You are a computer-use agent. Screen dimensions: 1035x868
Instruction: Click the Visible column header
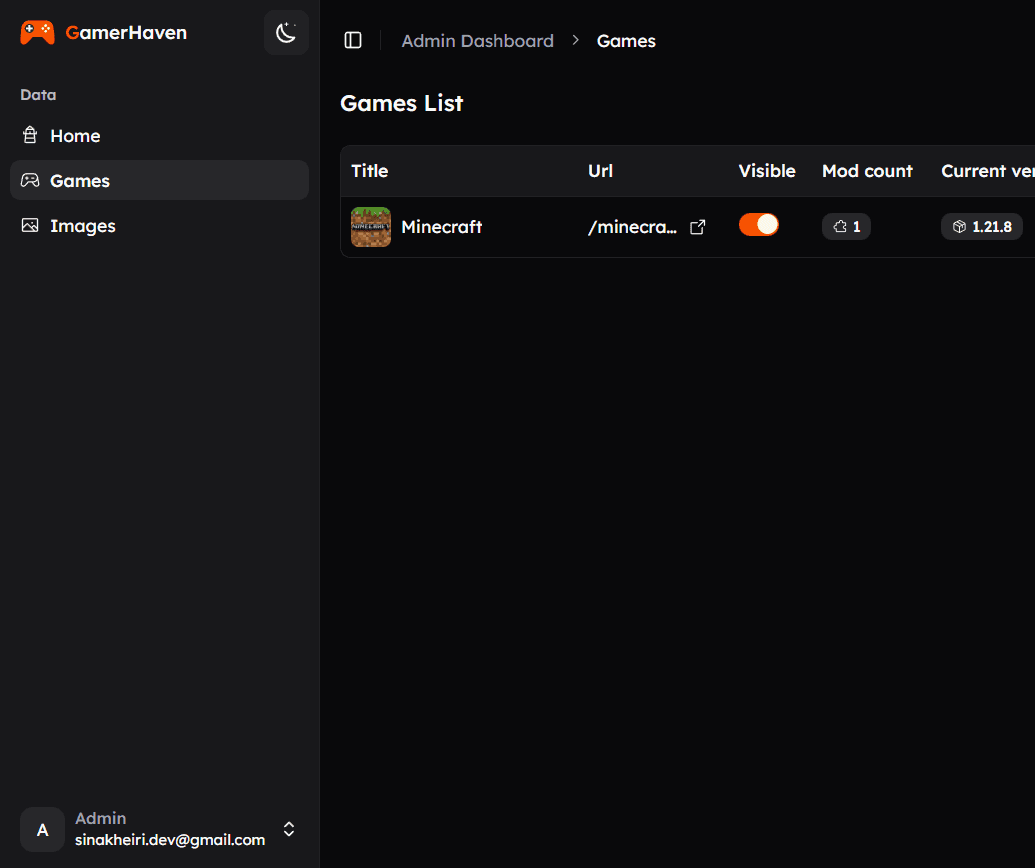pos(767,171)
